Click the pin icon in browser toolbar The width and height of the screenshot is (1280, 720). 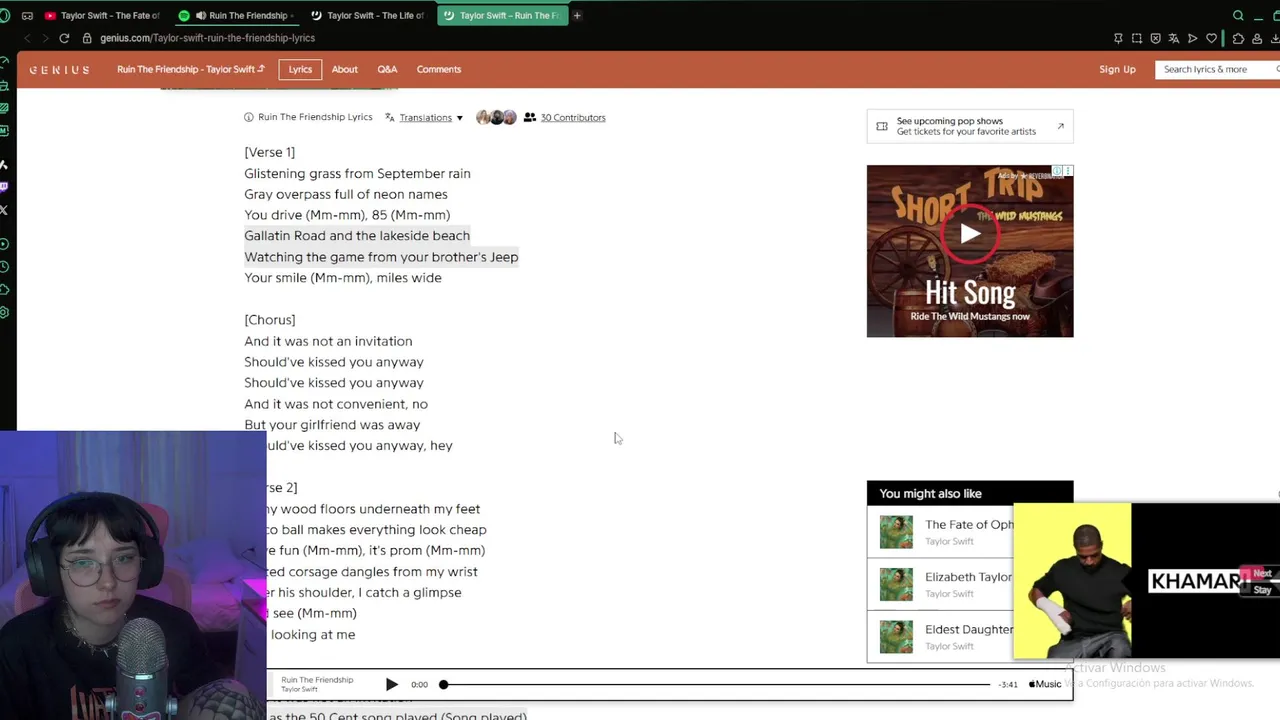[x=1118, y=38]
